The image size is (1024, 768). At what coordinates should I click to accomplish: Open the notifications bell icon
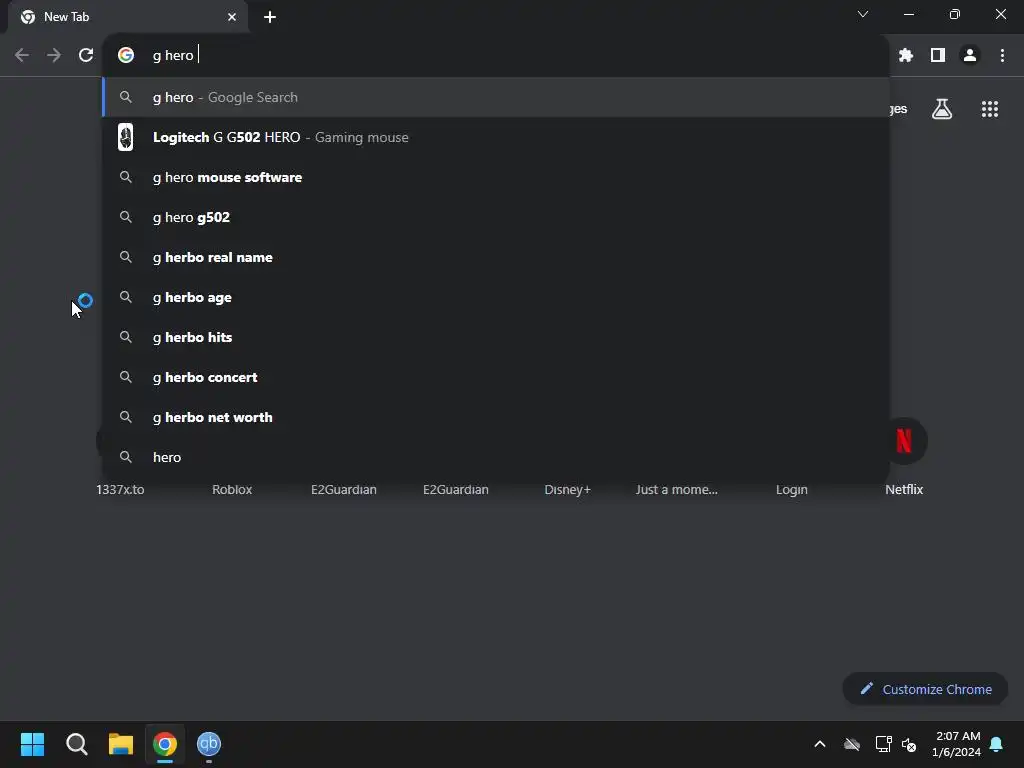tap(996, 744)
